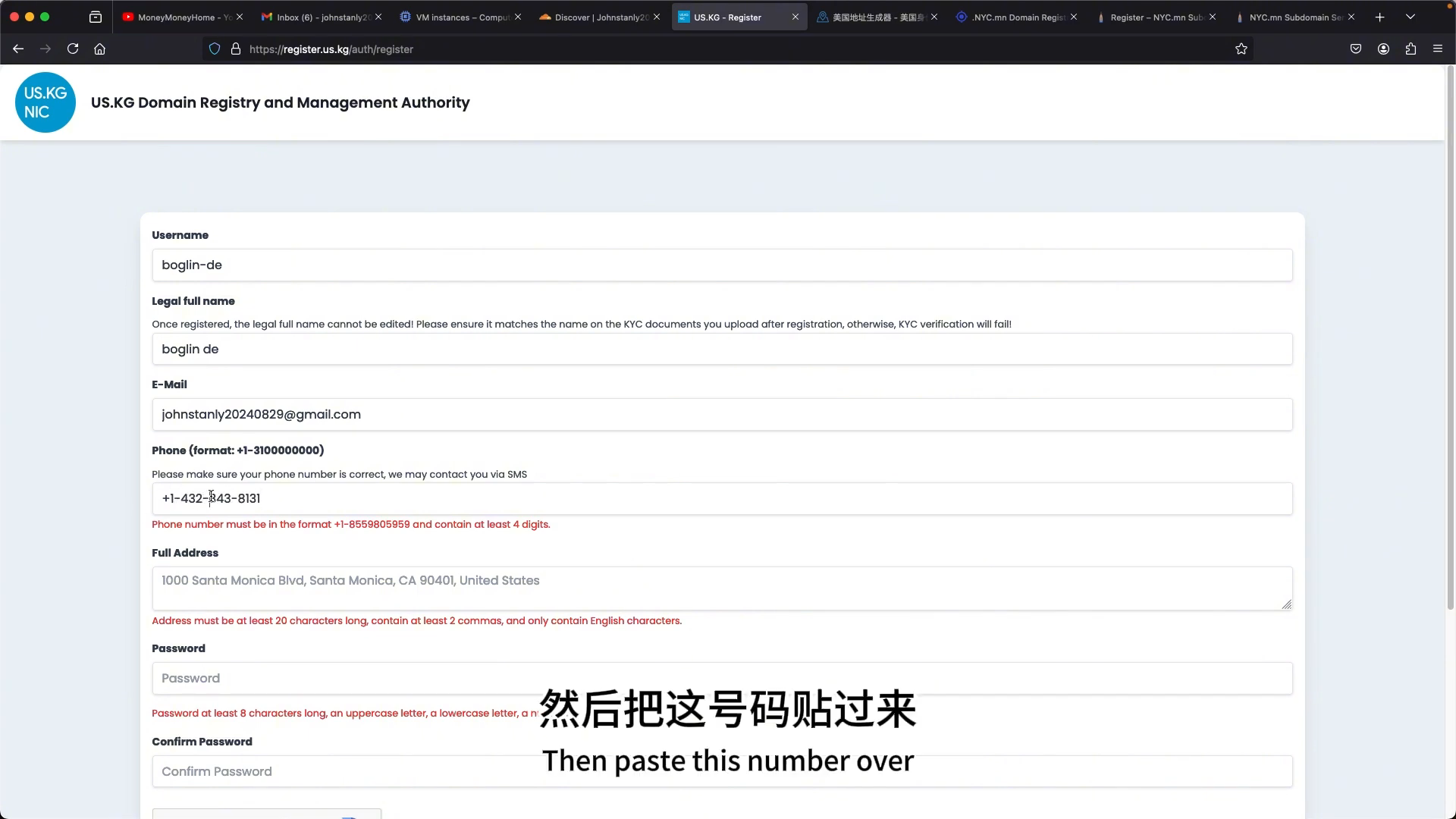Open the Pocket save icon

[x=1356, y=49]
